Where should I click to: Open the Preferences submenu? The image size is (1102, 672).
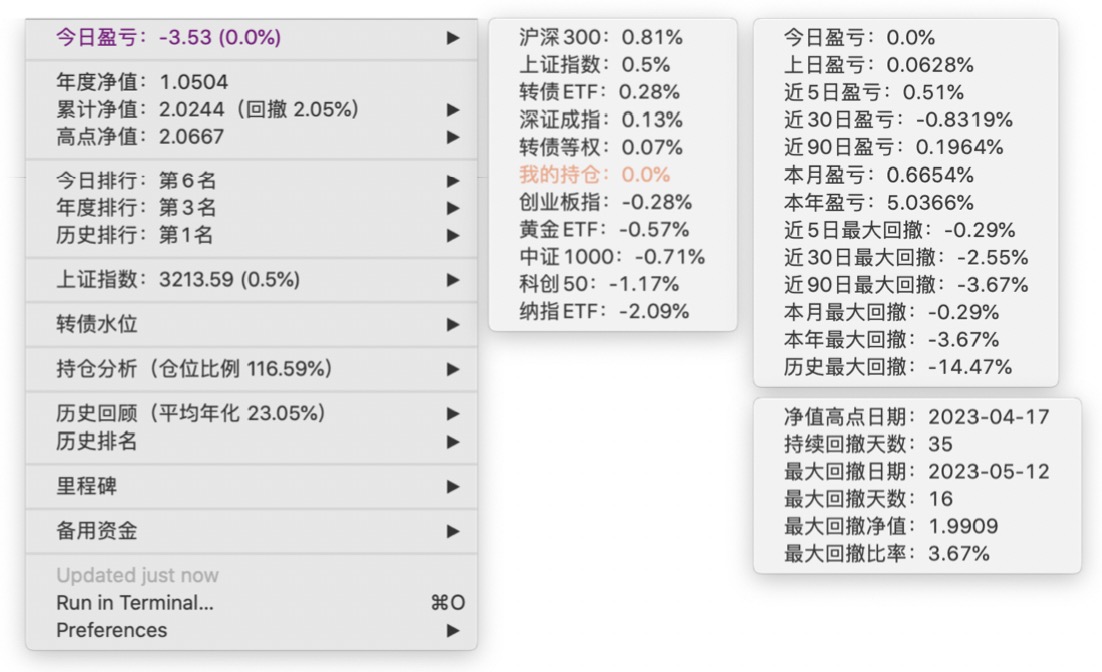112,630
